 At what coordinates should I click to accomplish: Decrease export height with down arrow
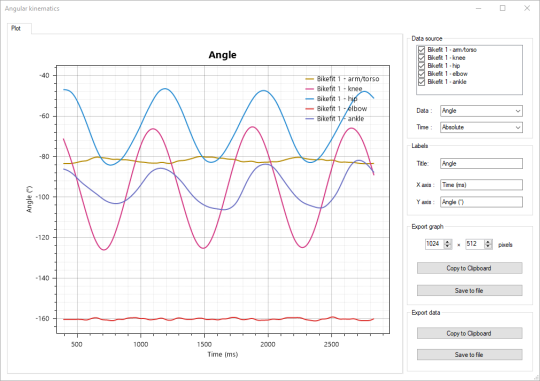488,246
